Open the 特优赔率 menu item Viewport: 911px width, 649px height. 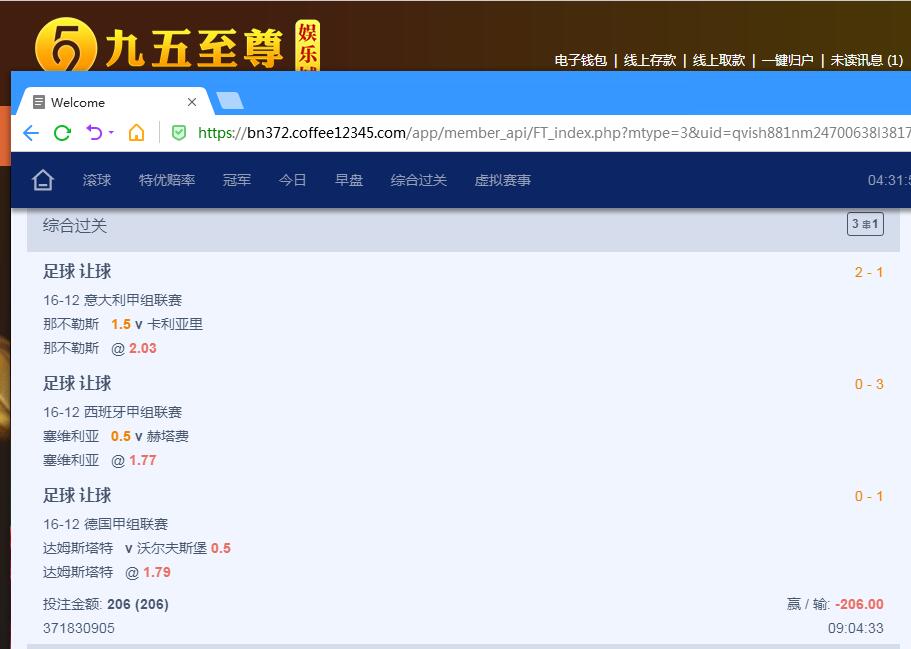click(x=167, y=180)
